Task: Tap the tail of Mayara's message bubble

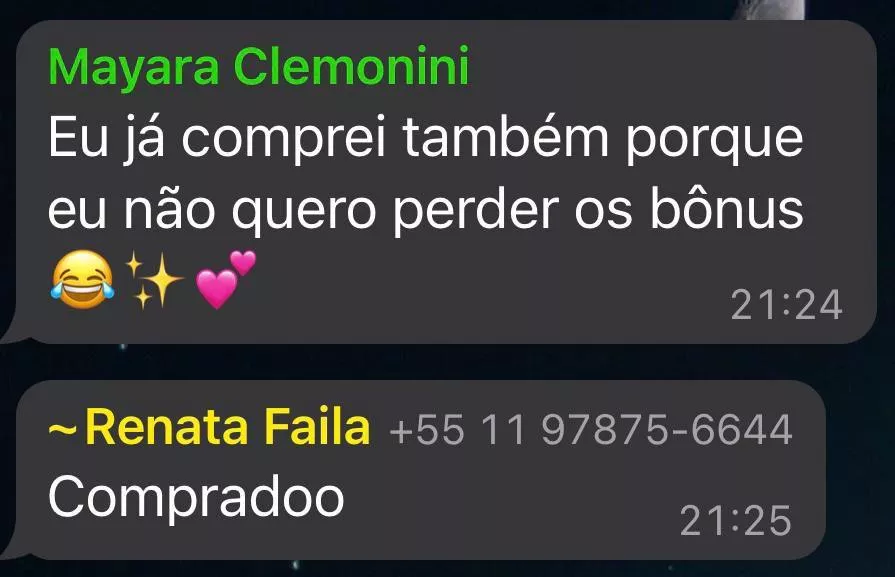Action: pos(16,334)
